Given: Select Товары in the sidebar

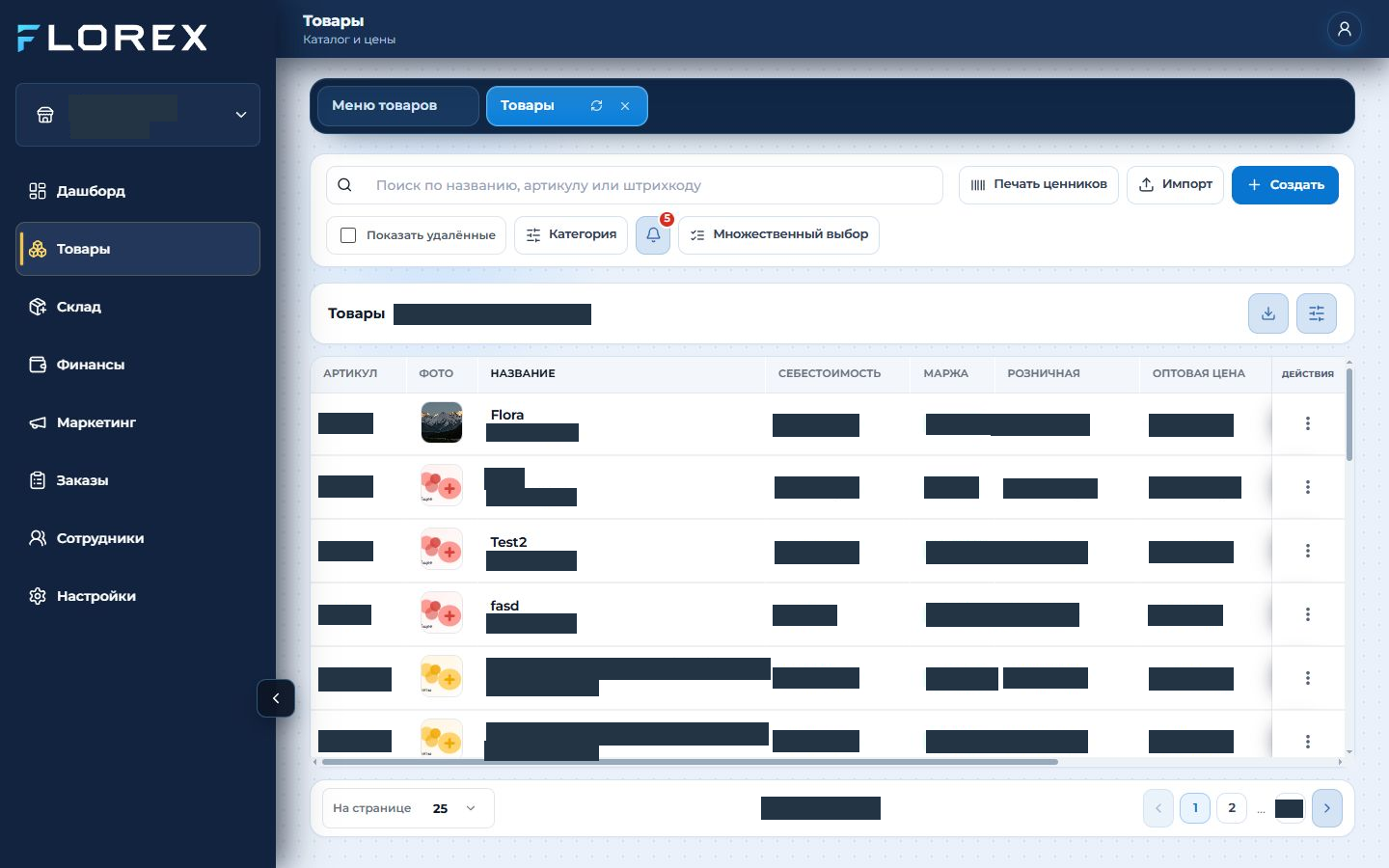Looking at the screenshot, I should tap(138, 249).
